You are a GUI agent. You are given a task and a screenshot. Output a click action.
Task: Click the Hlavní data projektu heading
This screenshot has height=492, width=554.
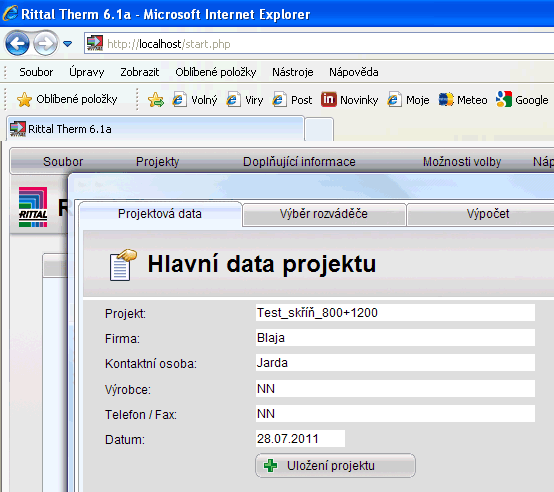[x=262, y=265]
